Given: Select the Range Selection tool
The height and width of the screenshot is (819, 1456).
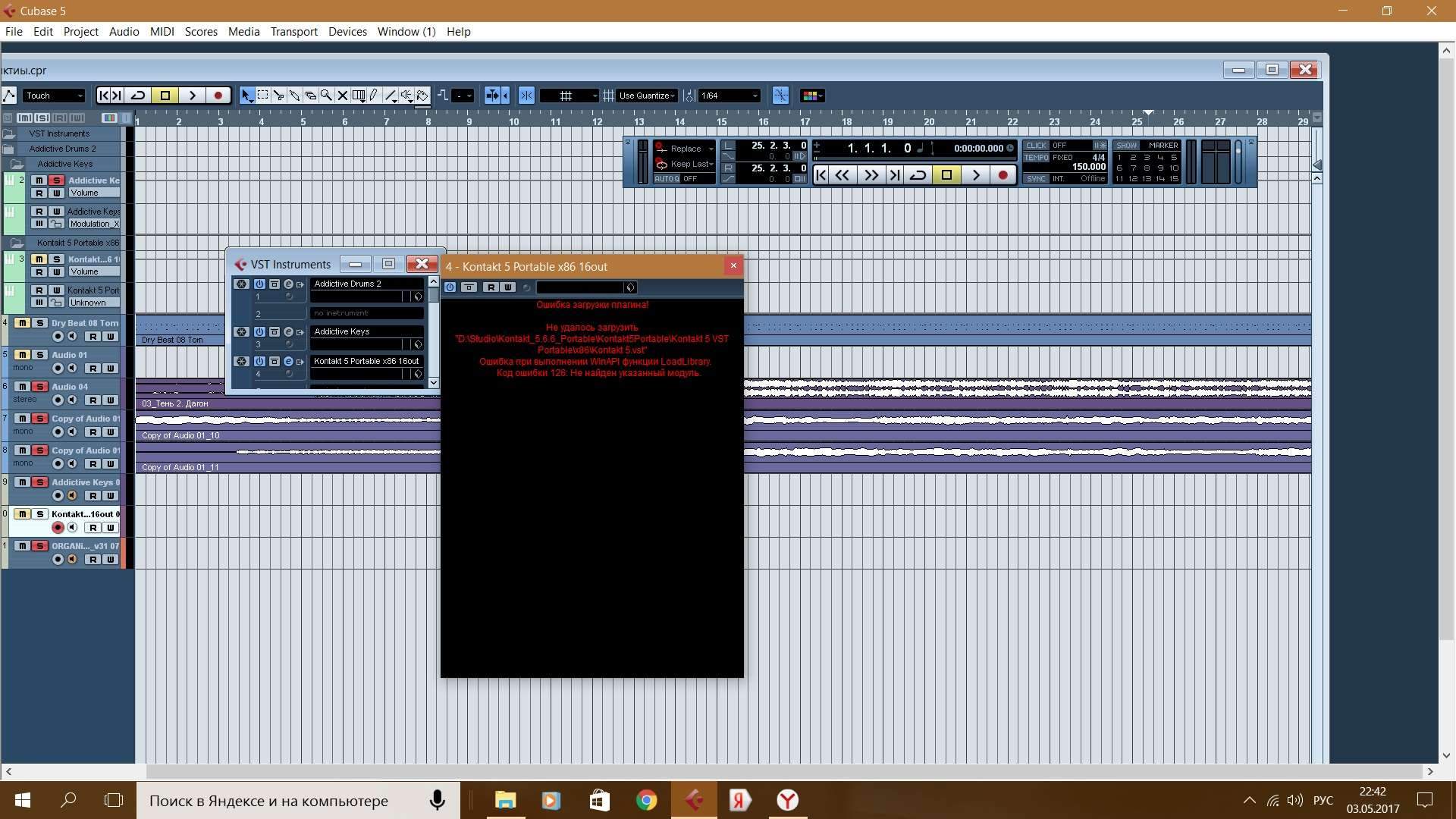Looking at the screenshot, I should (262, 96).
